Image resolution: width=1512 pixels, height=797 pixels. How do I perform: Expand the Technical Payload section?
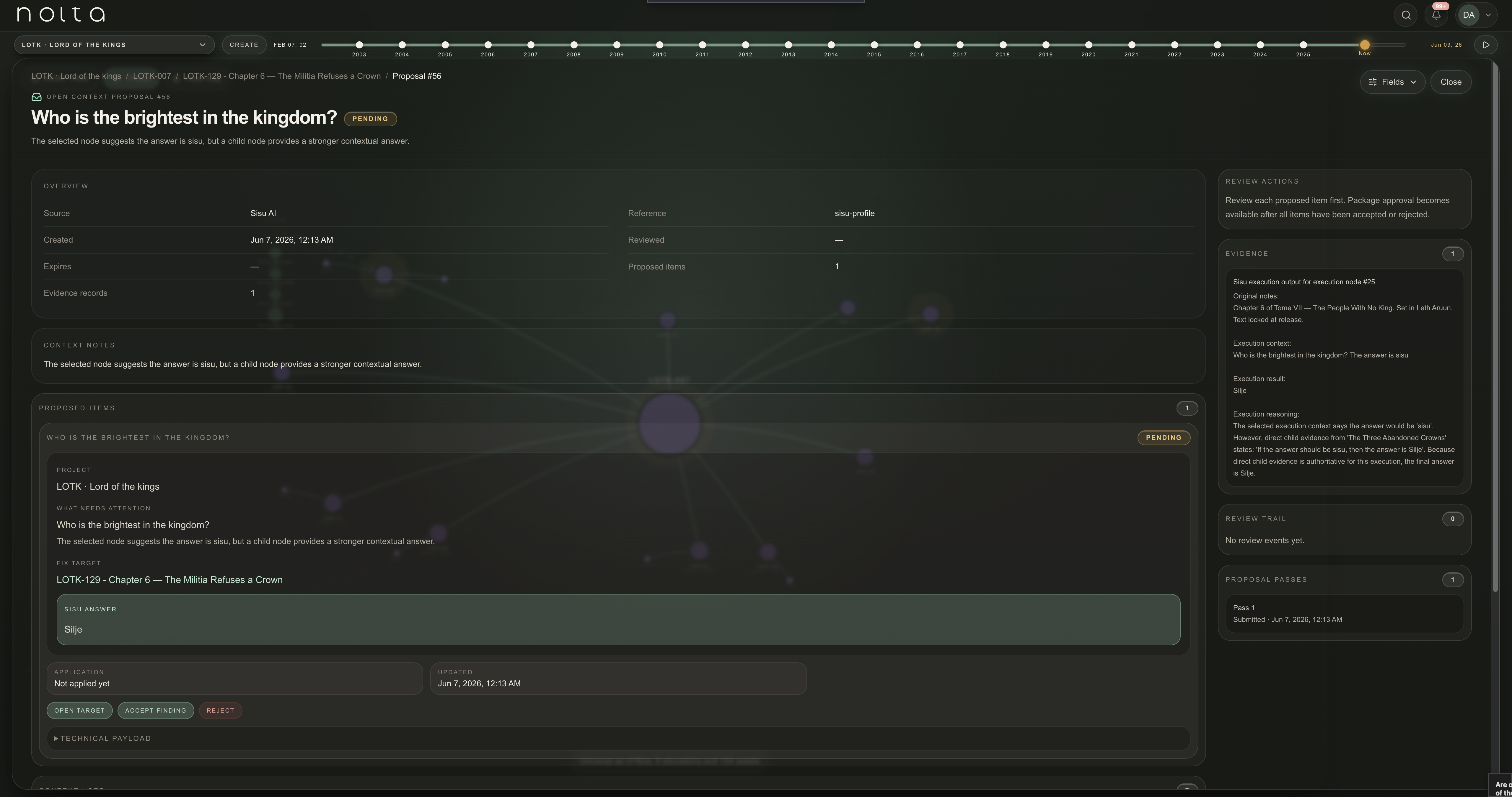click(x=103, y=738)
